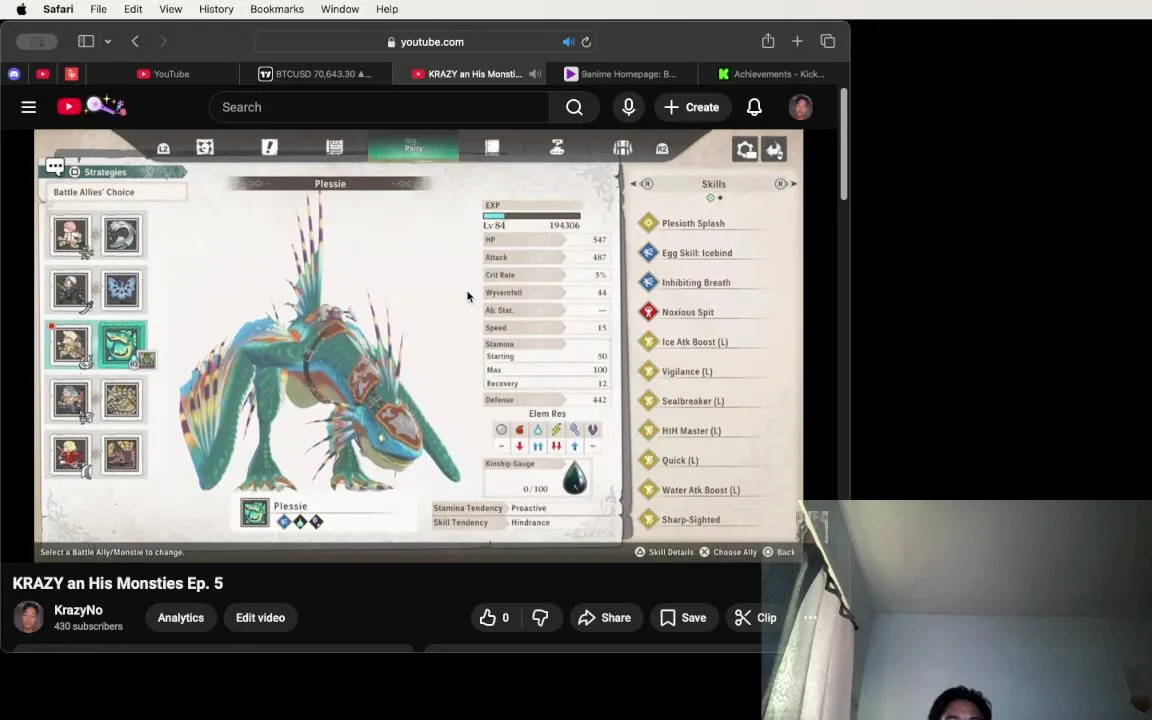Click the Noxious Spit skill icon
This screenshot has height=720, width=1152.
[648, 312]
